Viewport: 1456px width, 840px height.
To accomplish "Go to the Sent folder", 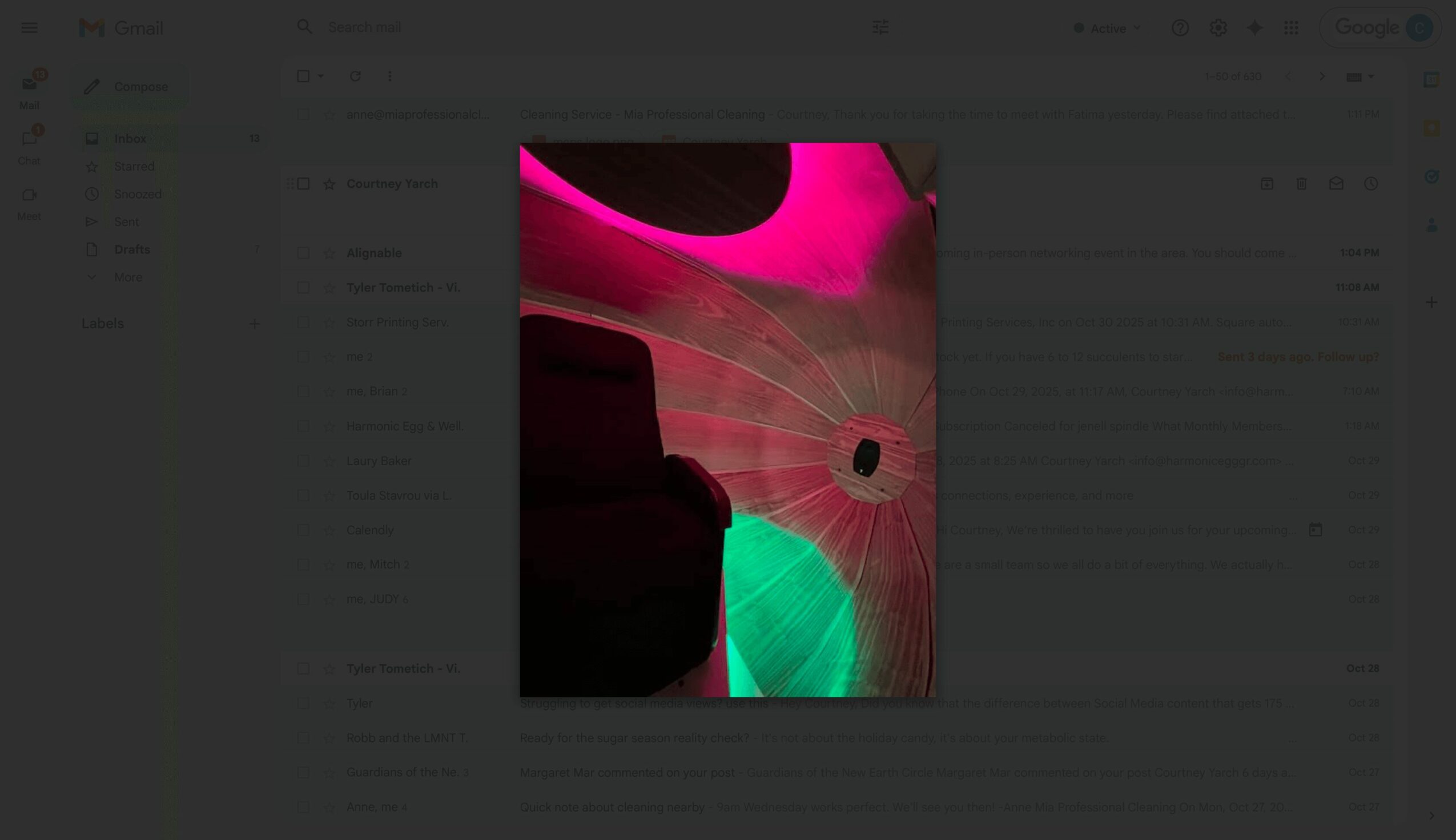I will (126, 221).
